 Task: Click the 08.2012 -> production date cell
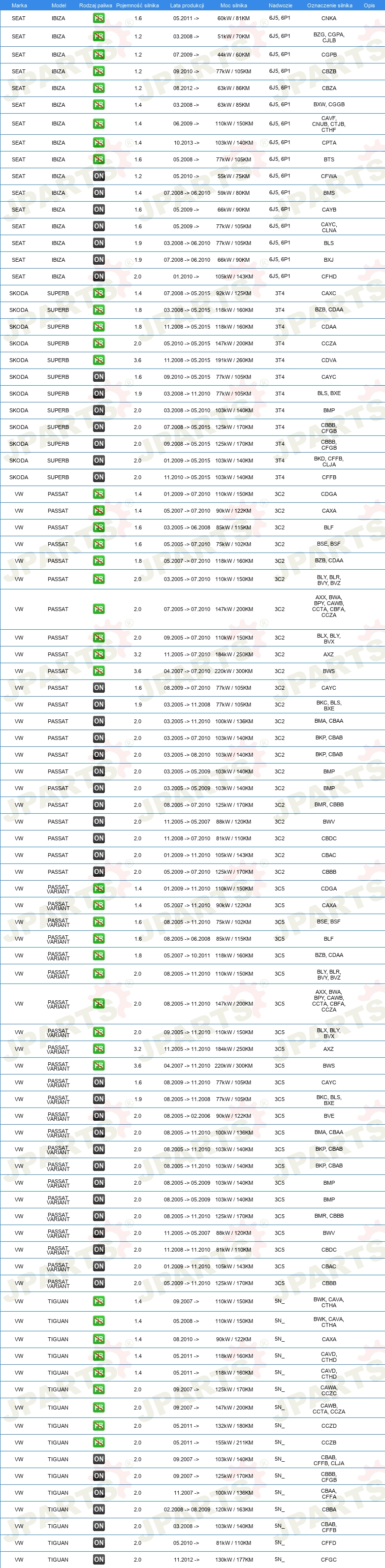click(187, 88)
